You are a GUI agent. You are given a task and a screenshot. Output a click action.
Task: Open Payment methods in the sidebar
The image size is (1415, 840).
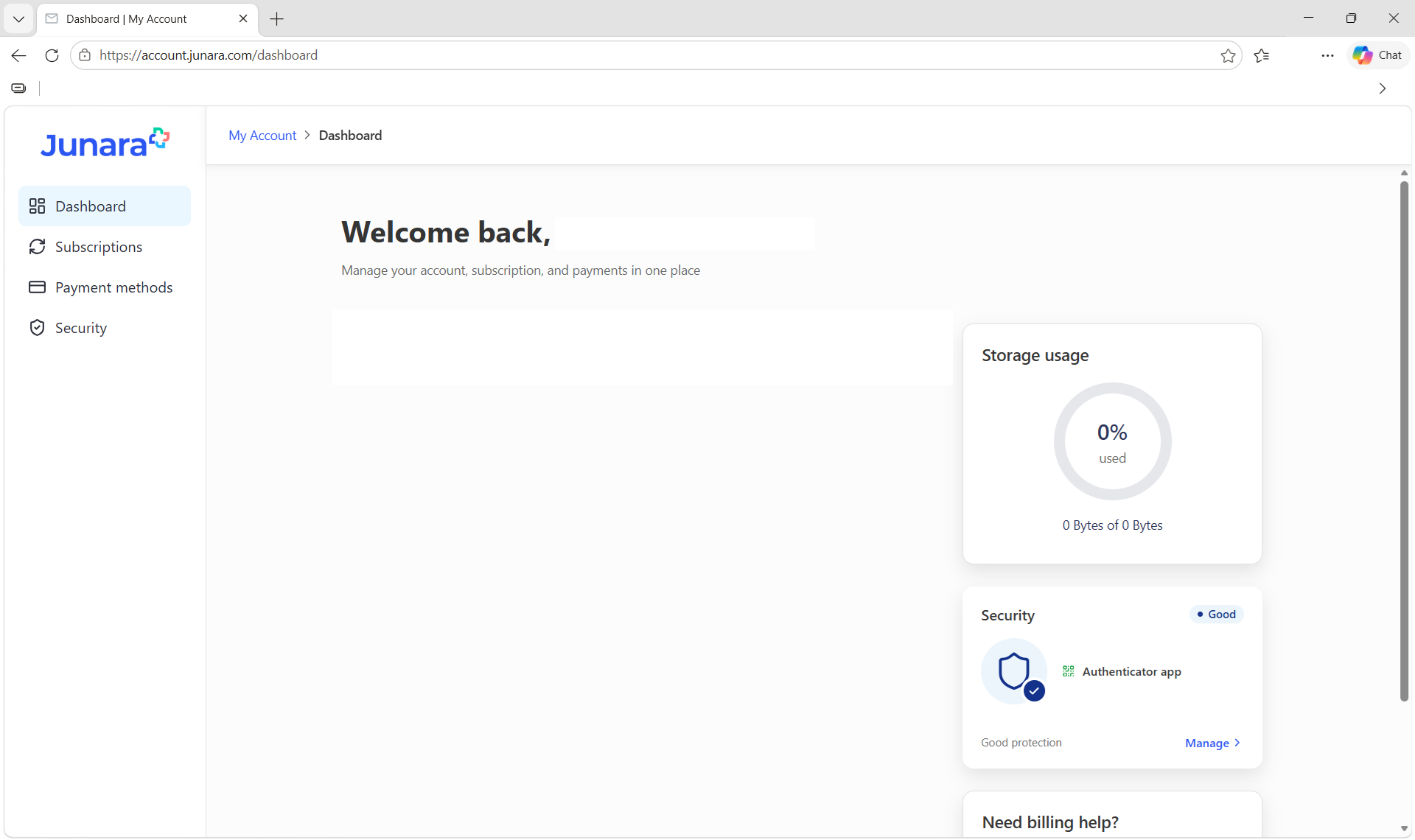coord(105,287)
